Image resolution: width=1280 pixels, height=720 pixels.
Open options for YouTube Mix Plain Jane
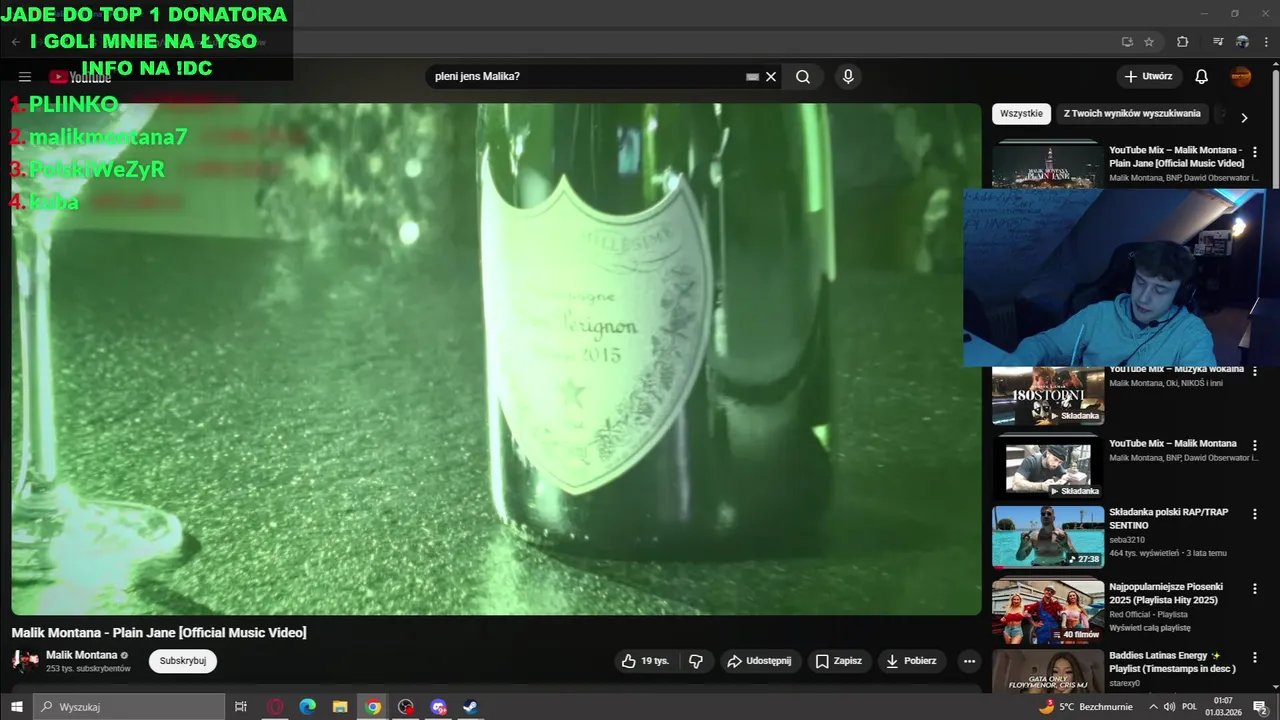tap(1255, 152)
